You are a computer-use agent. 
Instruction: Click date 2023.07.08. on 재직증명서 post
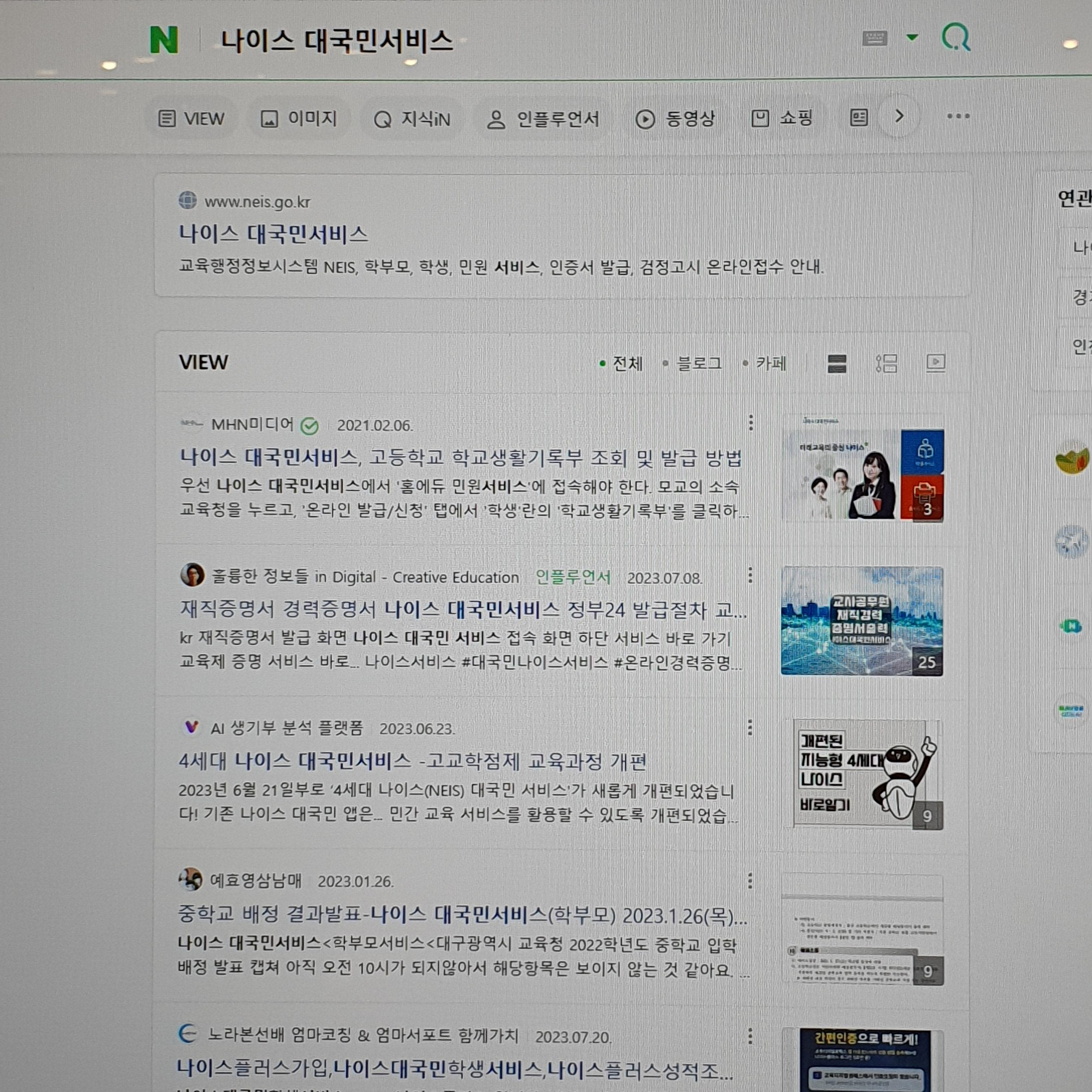pyautogui.click(x=665, y=578)
